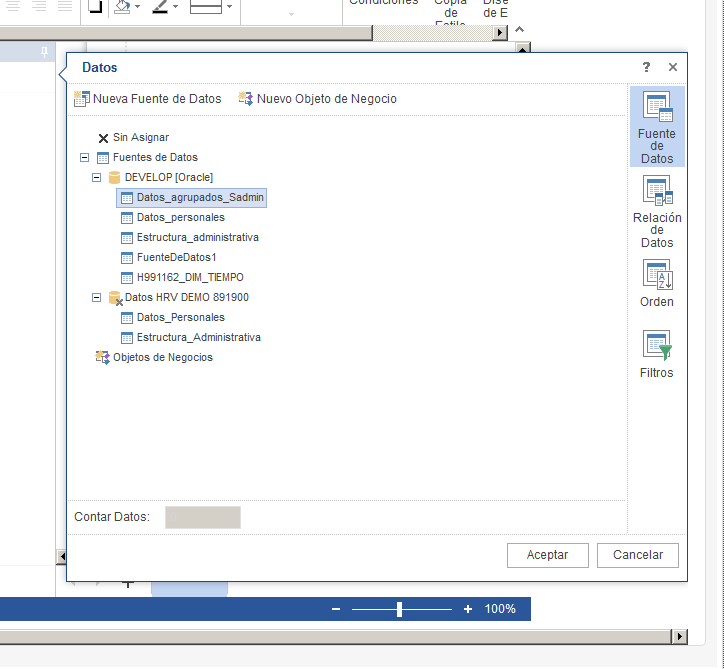Click the zoom in plus button
The image size is (724, 669).
[x=468, y=609]
